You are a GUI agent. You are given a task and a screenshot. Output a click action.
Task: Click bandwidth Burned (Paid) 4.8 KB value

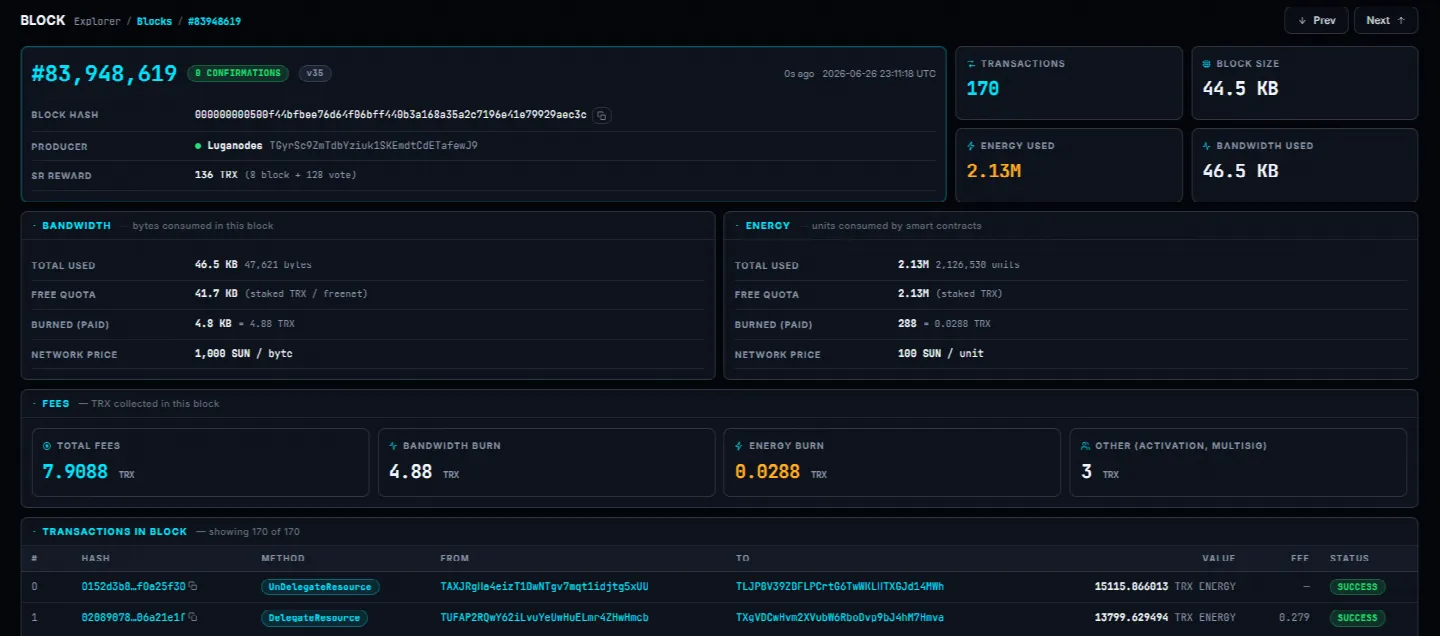[213, 324]
